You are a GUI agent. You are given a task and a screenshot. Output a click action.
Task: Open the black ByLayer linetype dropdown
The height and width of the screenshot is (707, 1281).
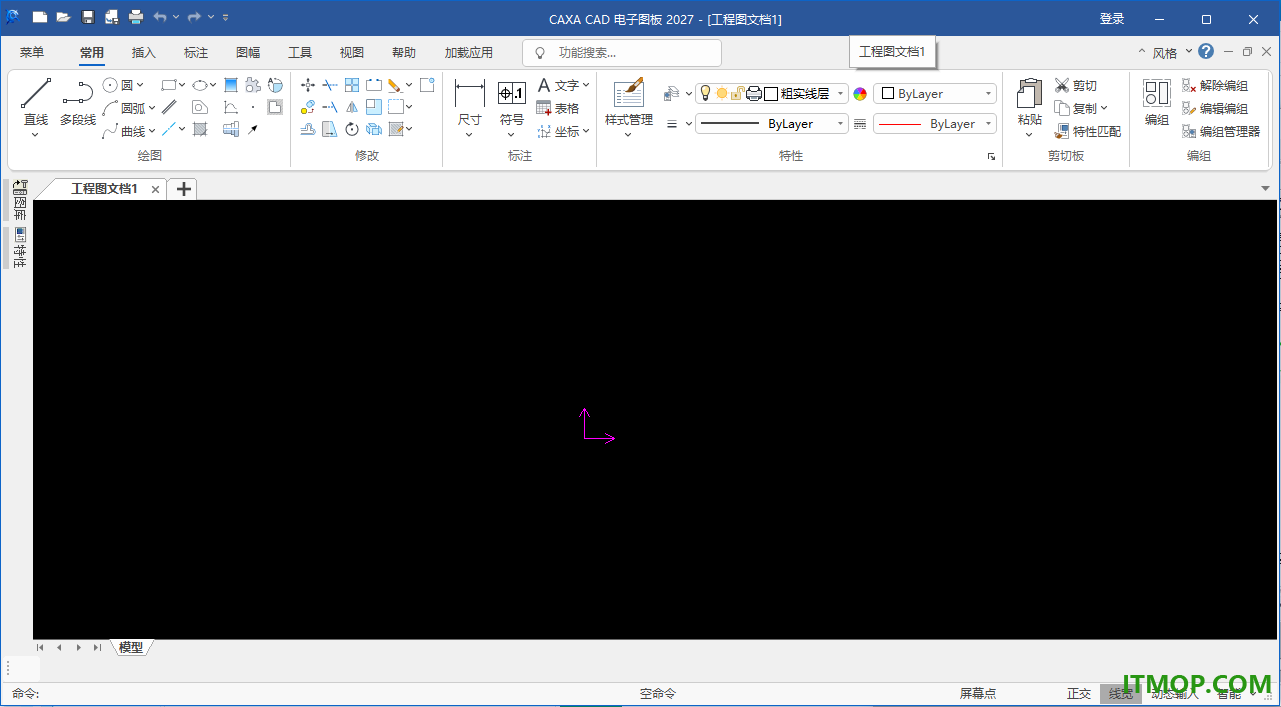click(x=772, y=124)
